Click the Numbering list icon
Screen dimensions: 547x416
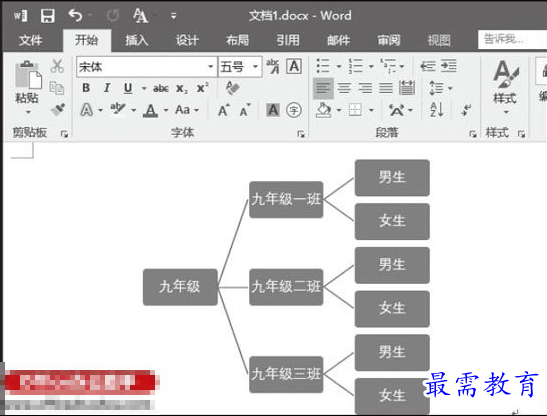pyautogui.click(x=355, y=66)
